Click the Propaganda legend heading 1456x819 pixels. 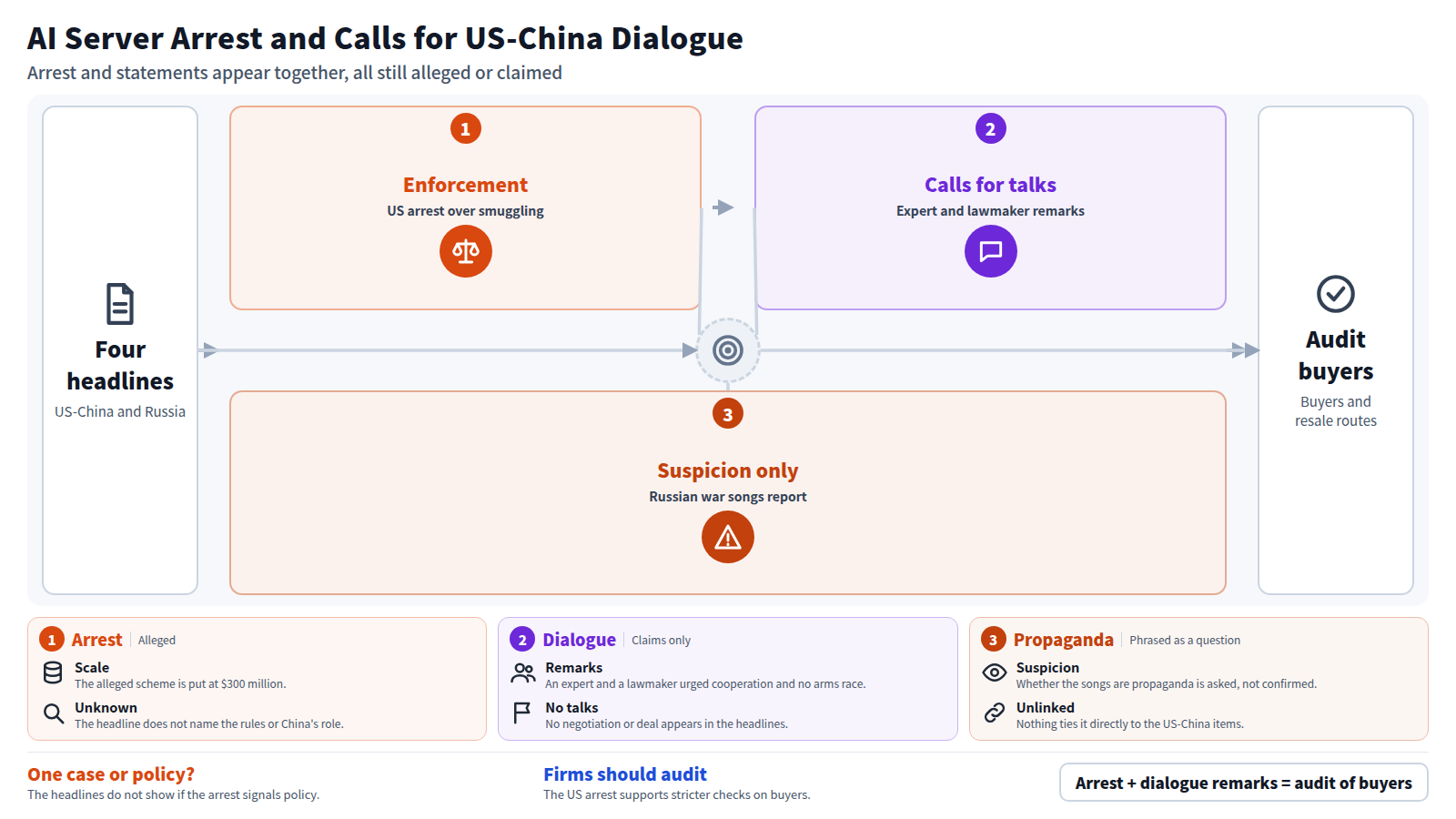click(x=1064, y=640)
